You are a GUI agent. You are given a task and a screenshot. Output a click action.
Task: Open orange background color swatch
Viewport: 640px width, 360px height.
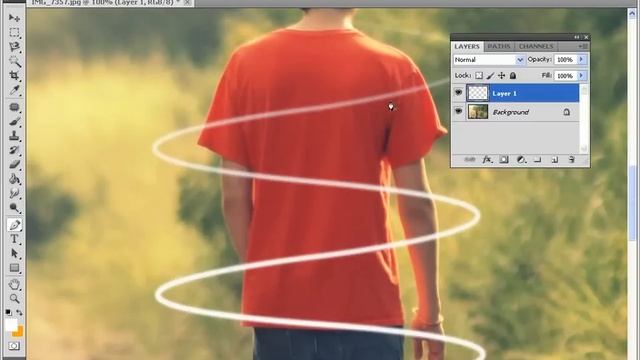pos(19,332)
